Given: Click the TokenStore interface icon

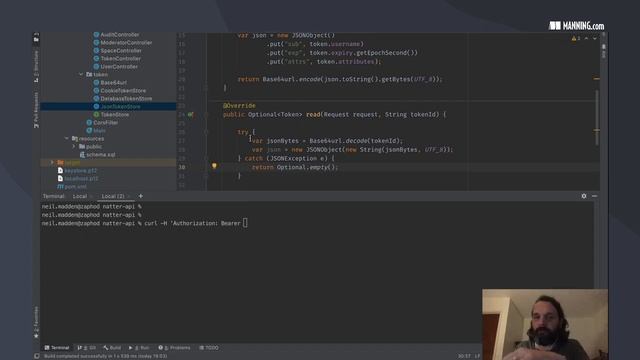Looking at the screenshot, I should [x=96, y=114].
